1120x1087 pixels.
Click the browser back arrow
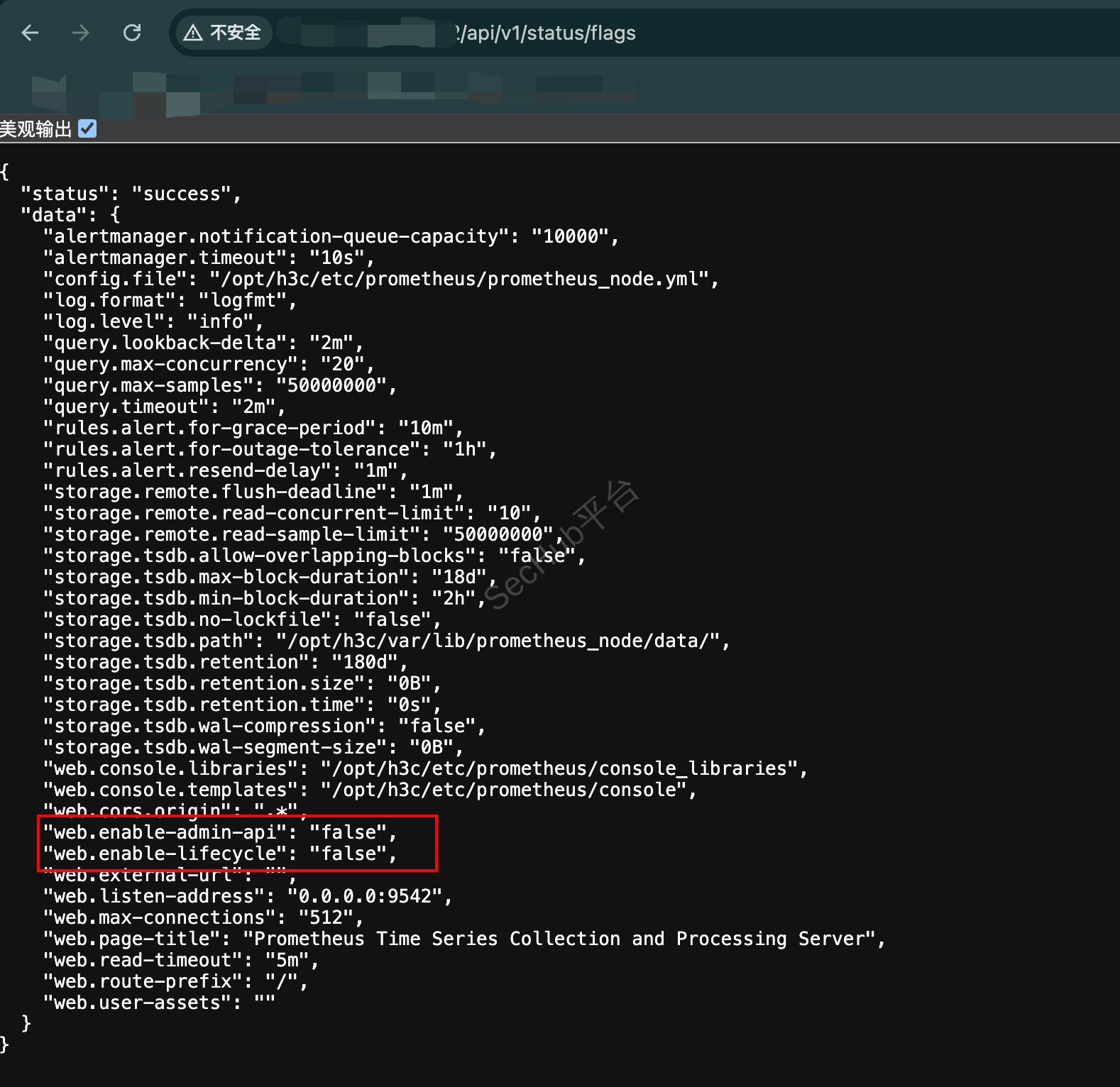pyautogui.click(x=30, y=33)
